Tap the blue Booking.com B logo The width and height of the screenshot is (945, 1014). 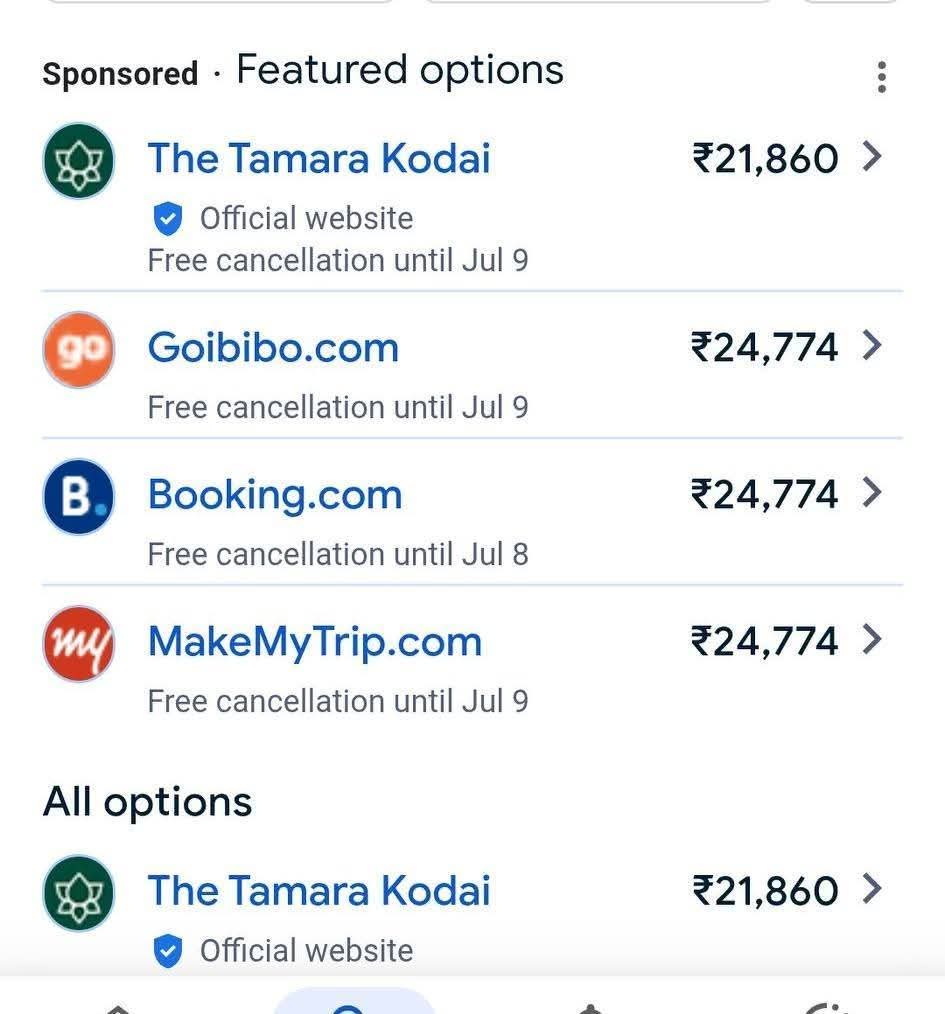tap(79, 496)
